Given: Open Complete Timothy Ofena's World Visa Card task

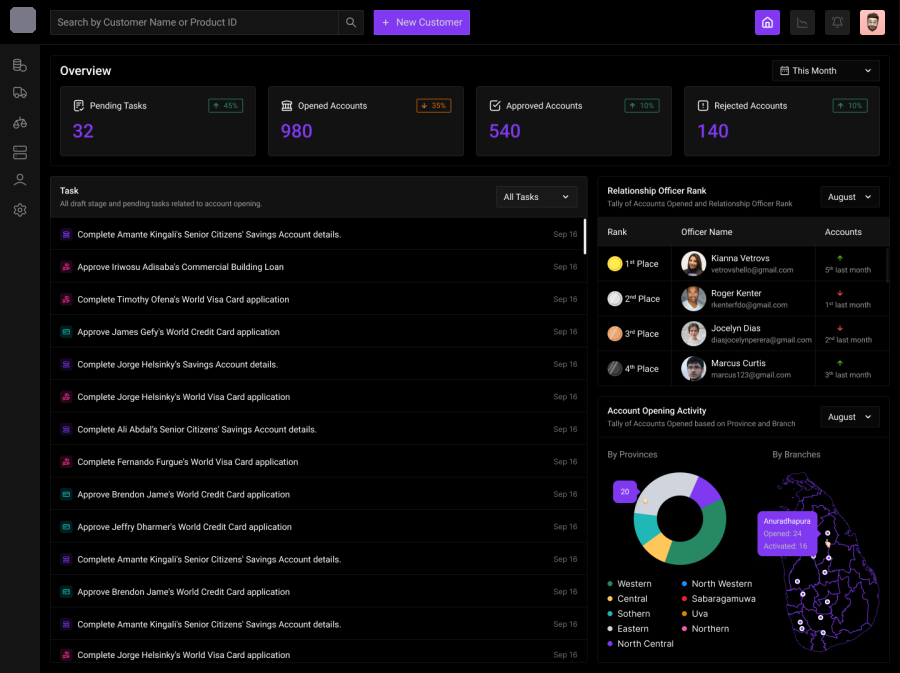Looking at the screenshot, I should (x=319, y=299).
